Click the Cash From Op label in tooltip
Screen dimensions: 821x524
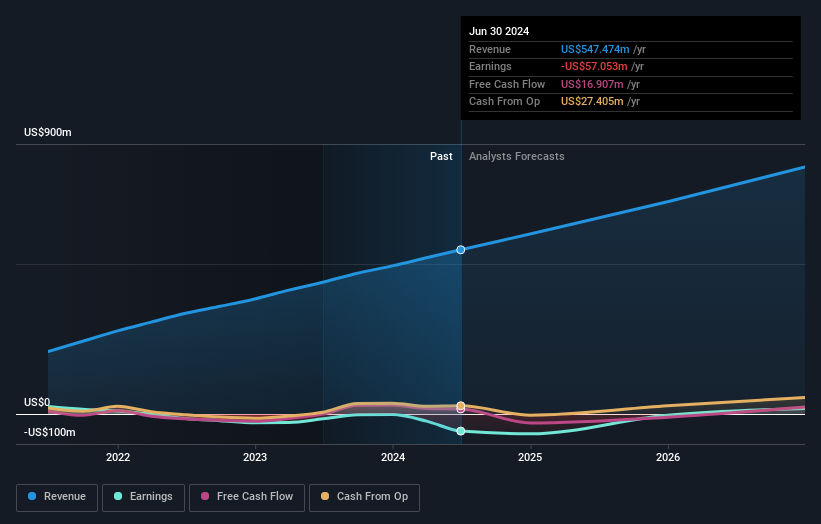(x=504, y=102)
